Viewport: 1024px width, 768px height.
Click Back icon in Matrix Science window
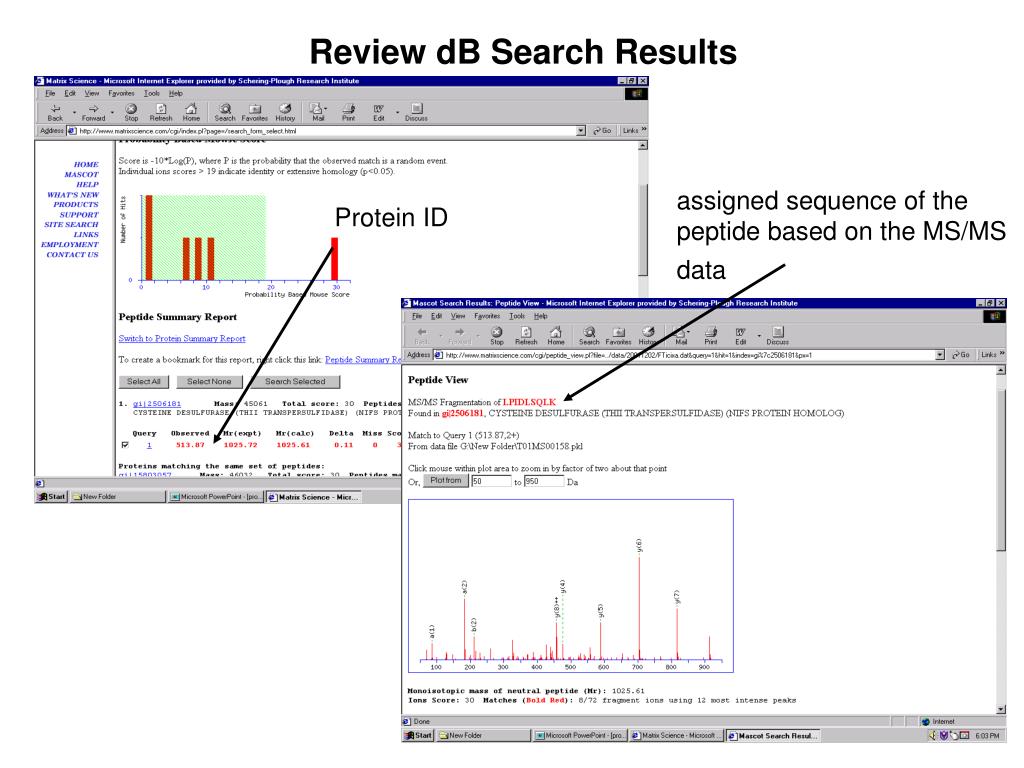56,112
